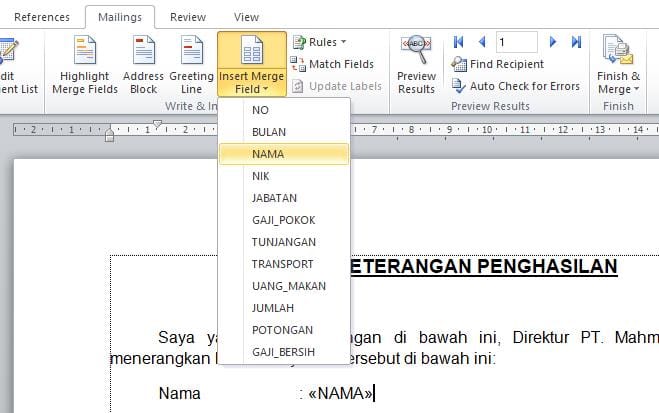Viewport: 659px width, 413px height.
Task: Open the Review tab
Action: (x=188, y=17)
